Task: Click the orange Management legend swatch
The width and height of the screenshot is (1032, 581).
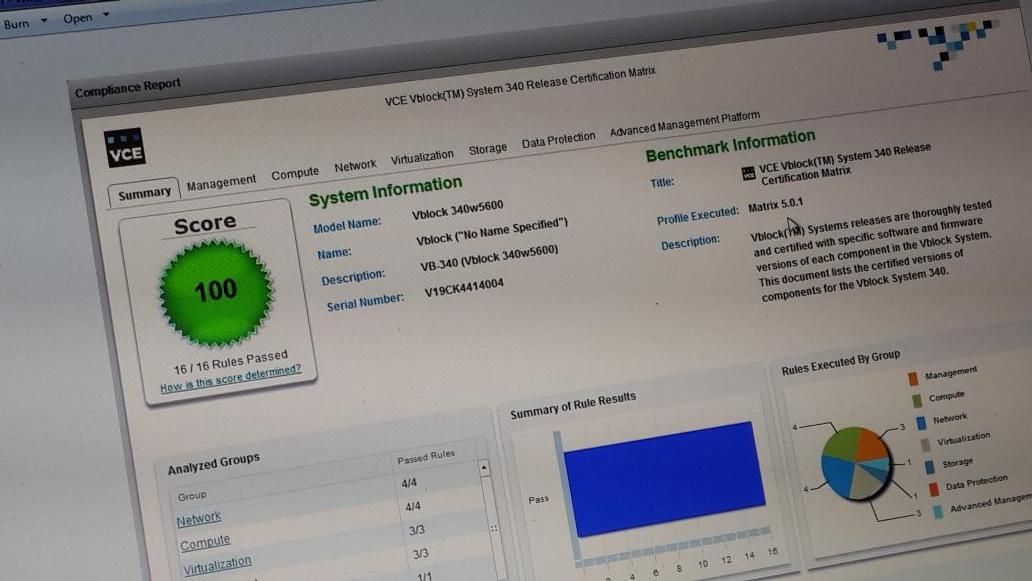Action: point(912,378)
